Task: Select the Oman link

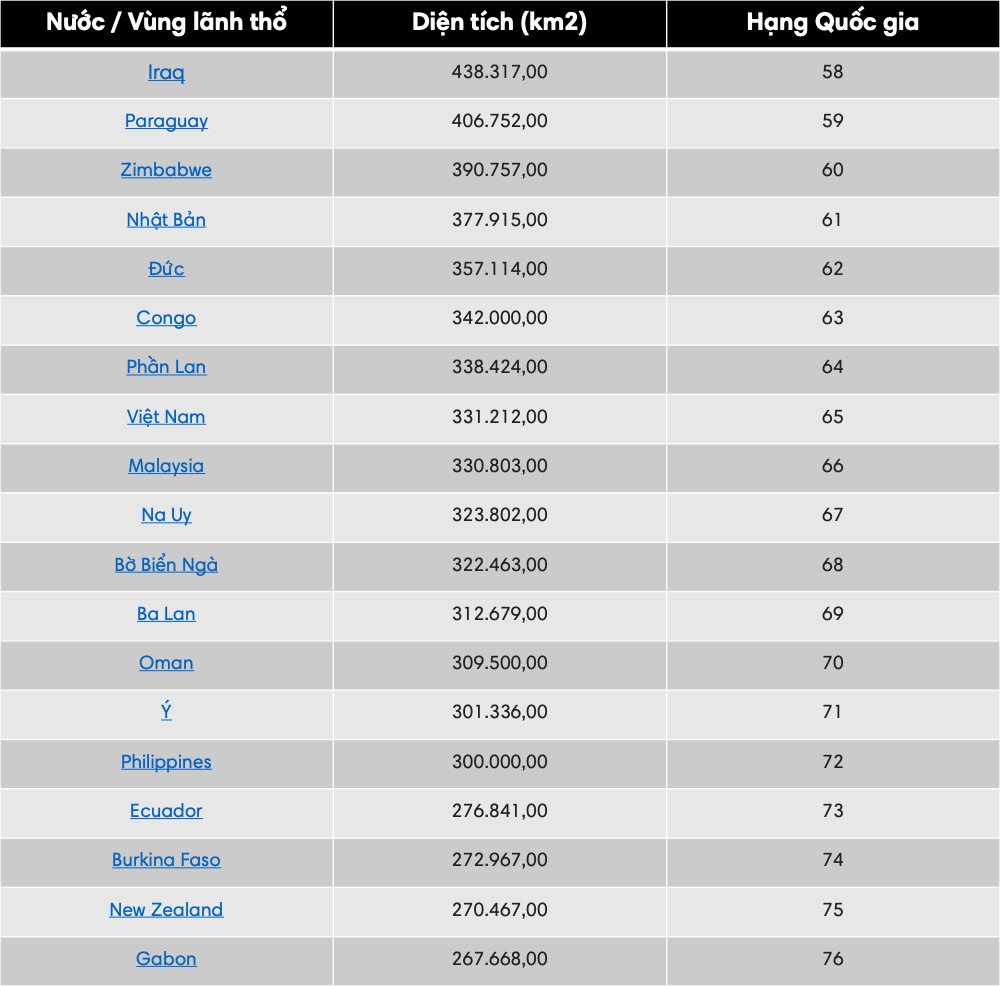Action: pos(166,663)
